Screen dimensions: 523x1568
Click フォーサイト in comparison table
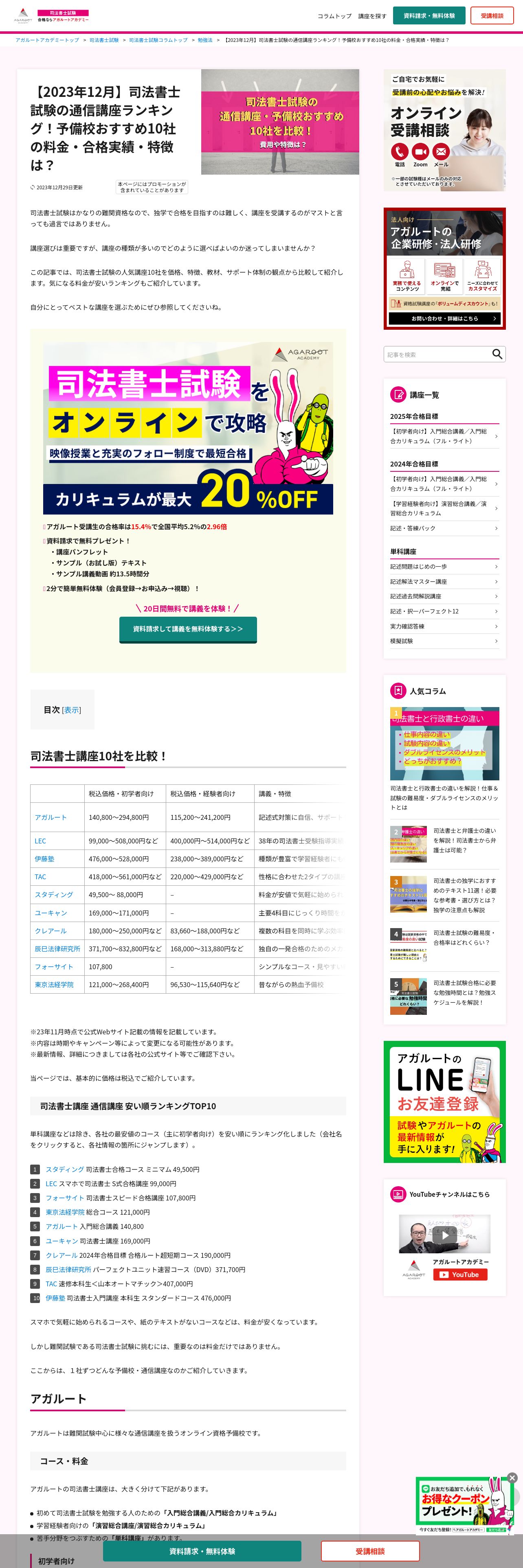(54, 967)
